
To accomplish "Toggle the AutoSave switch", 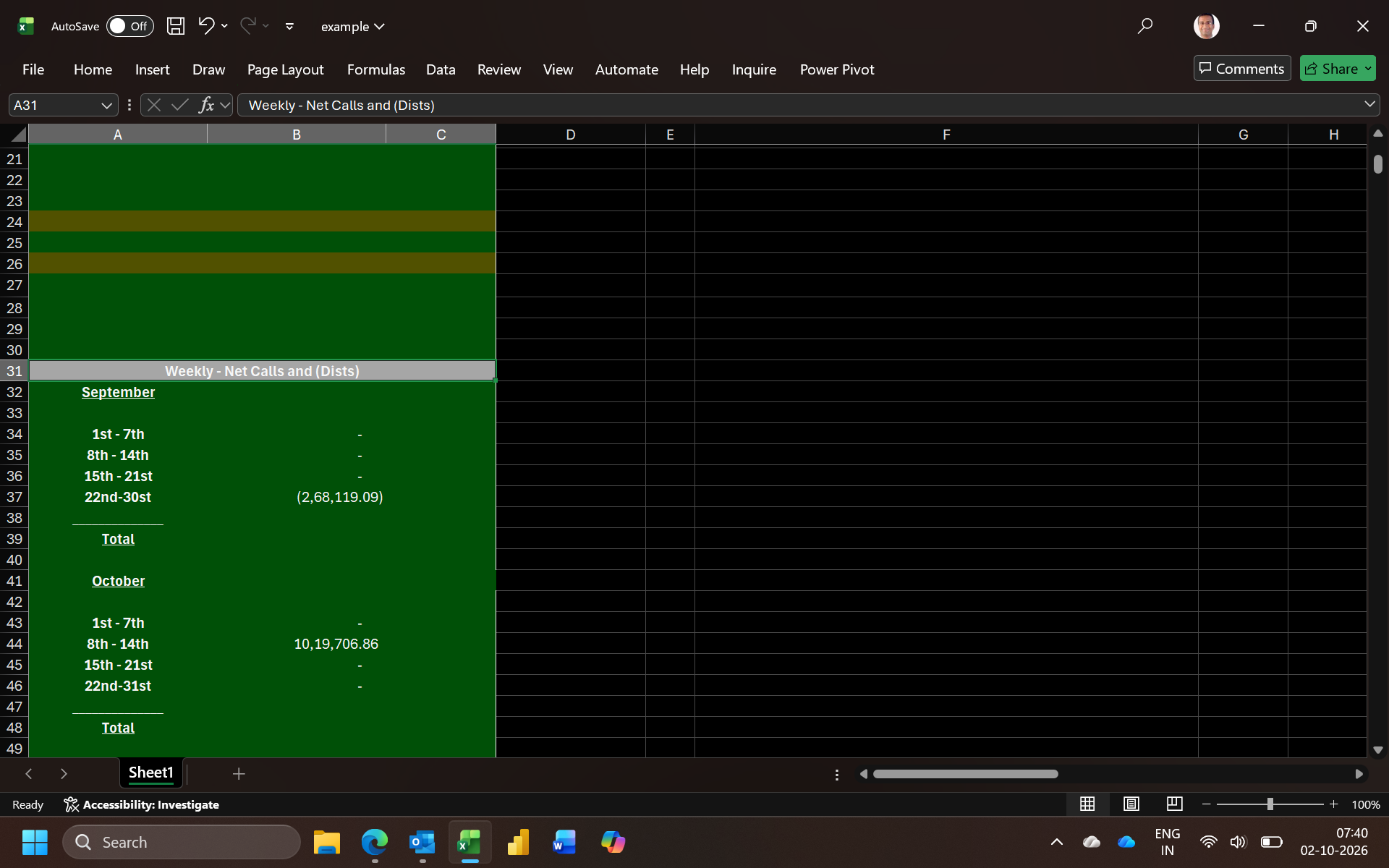I will tap(130, 26).
